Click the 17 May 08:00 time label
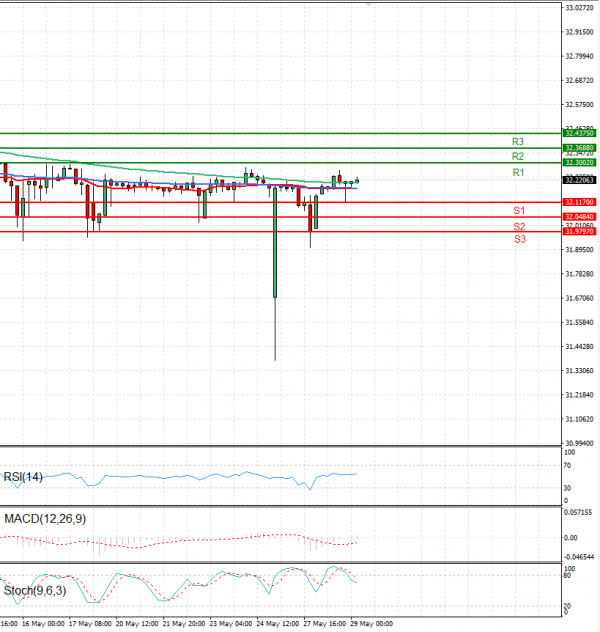This screenshot has width=600, height=632. 90,624
